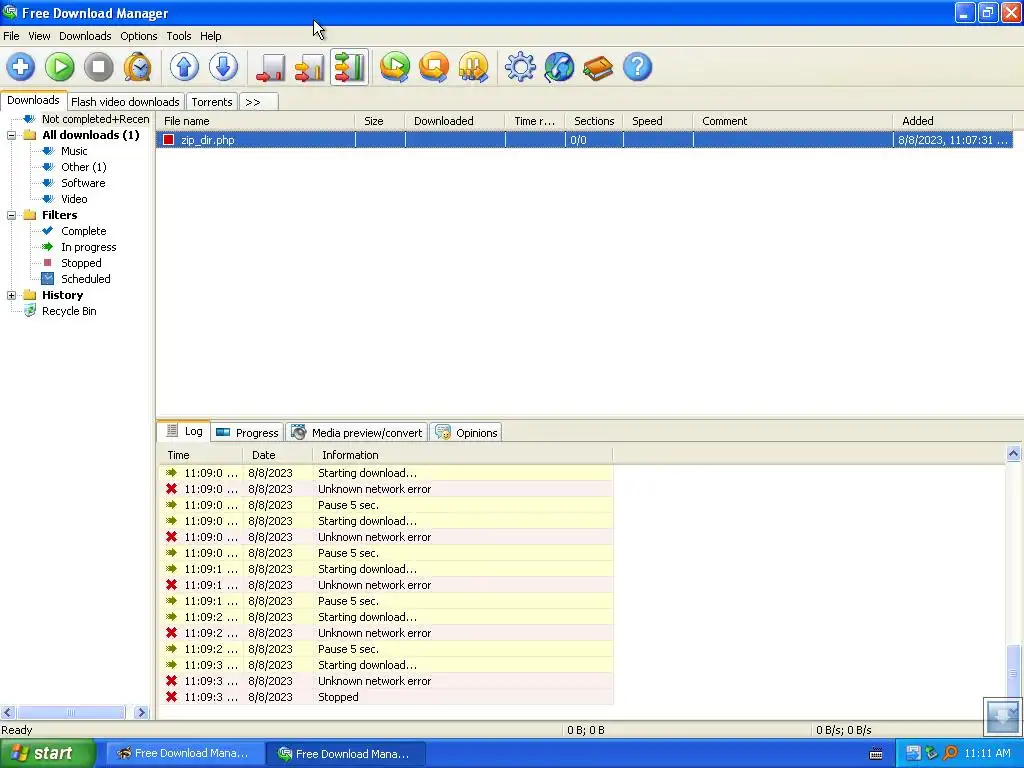Select the zip_dir.php download row
Viewport: 1024px width, 768px height.
pyautogui.click(x=584, y=140)
